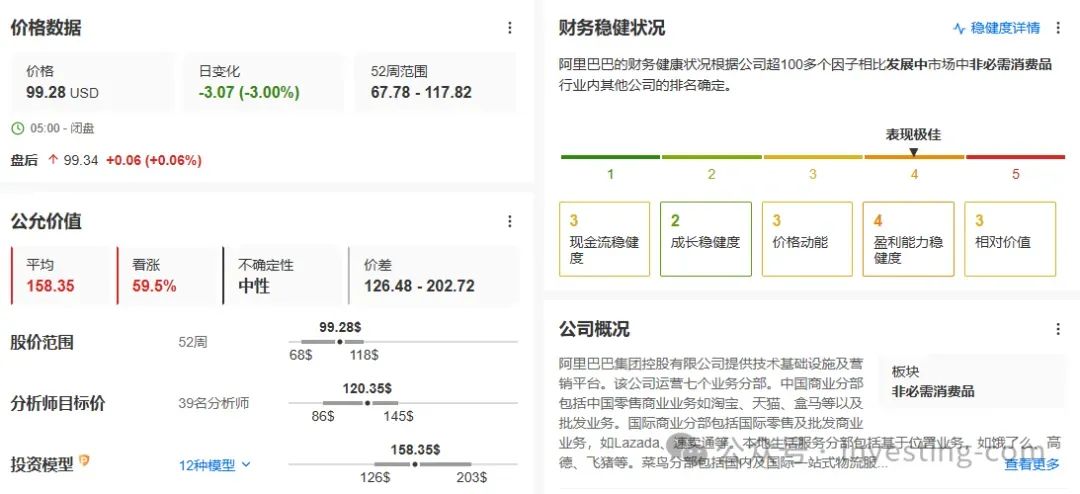
Task: Click the 99.28$ price range value
Action: pos(340,327)
